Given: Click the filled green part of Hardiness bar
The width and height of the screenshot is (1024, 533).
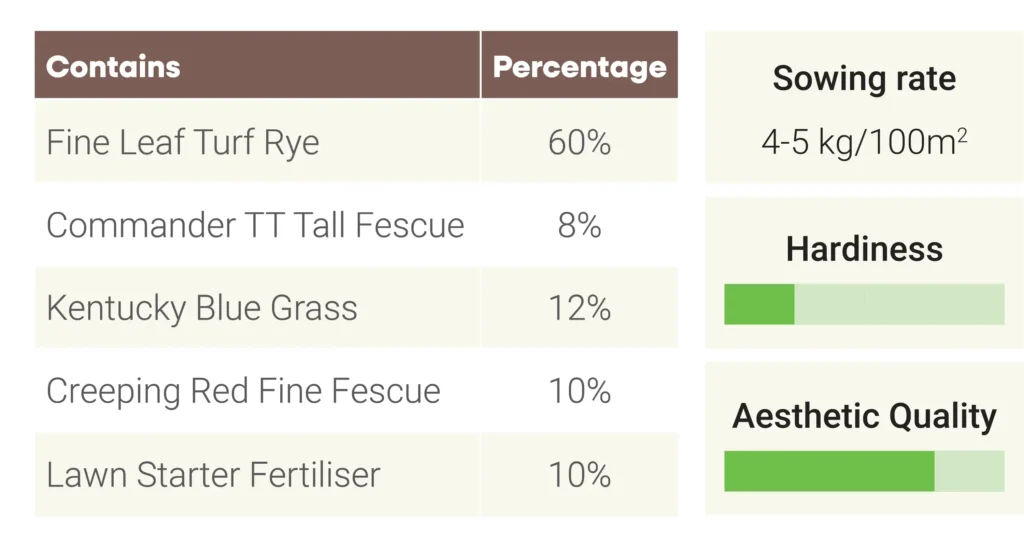Looking at the screenshot, I should [759, 304].
